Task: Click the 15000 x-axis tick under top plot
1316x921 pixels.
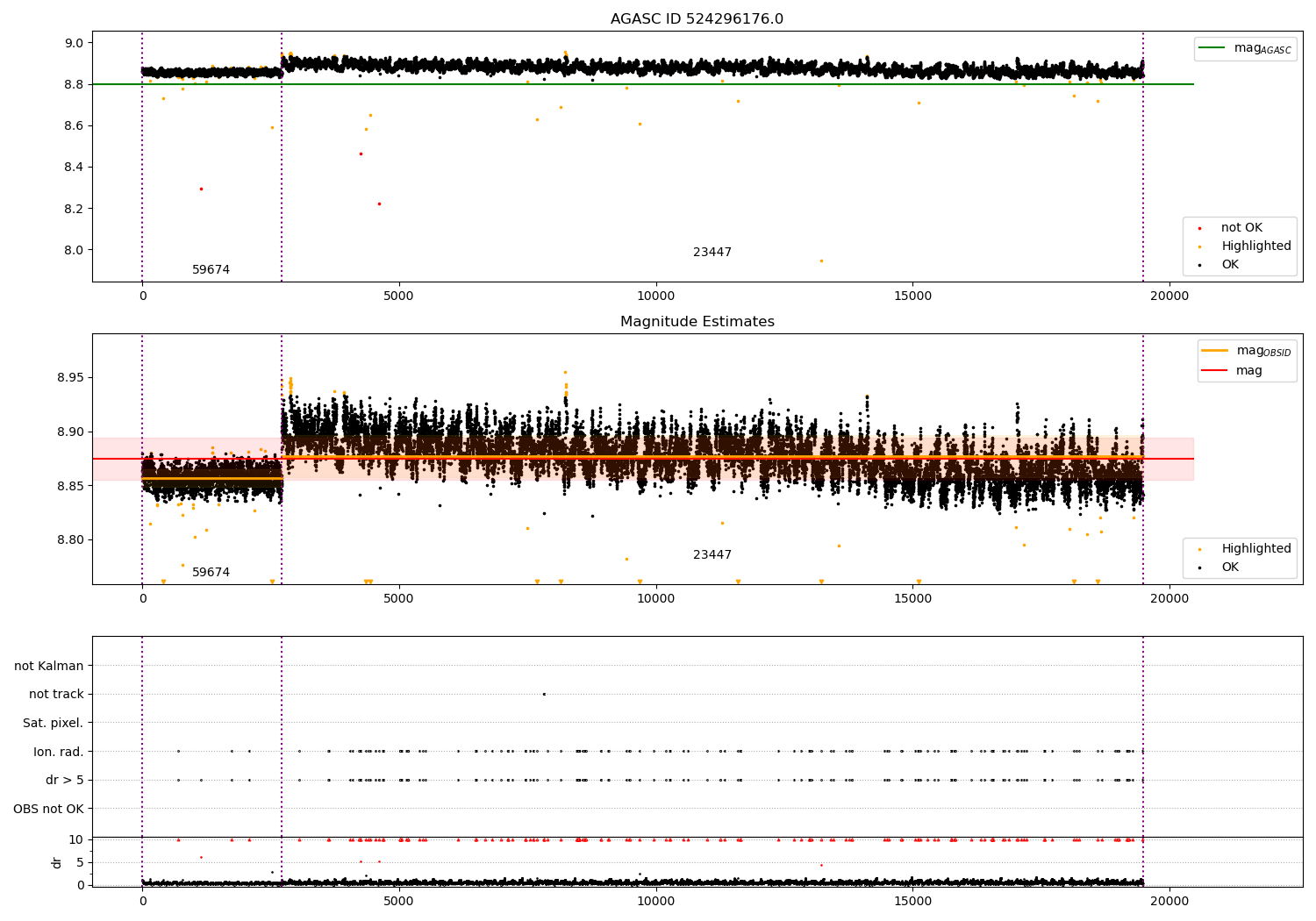Action: click(x=912, y=296)
